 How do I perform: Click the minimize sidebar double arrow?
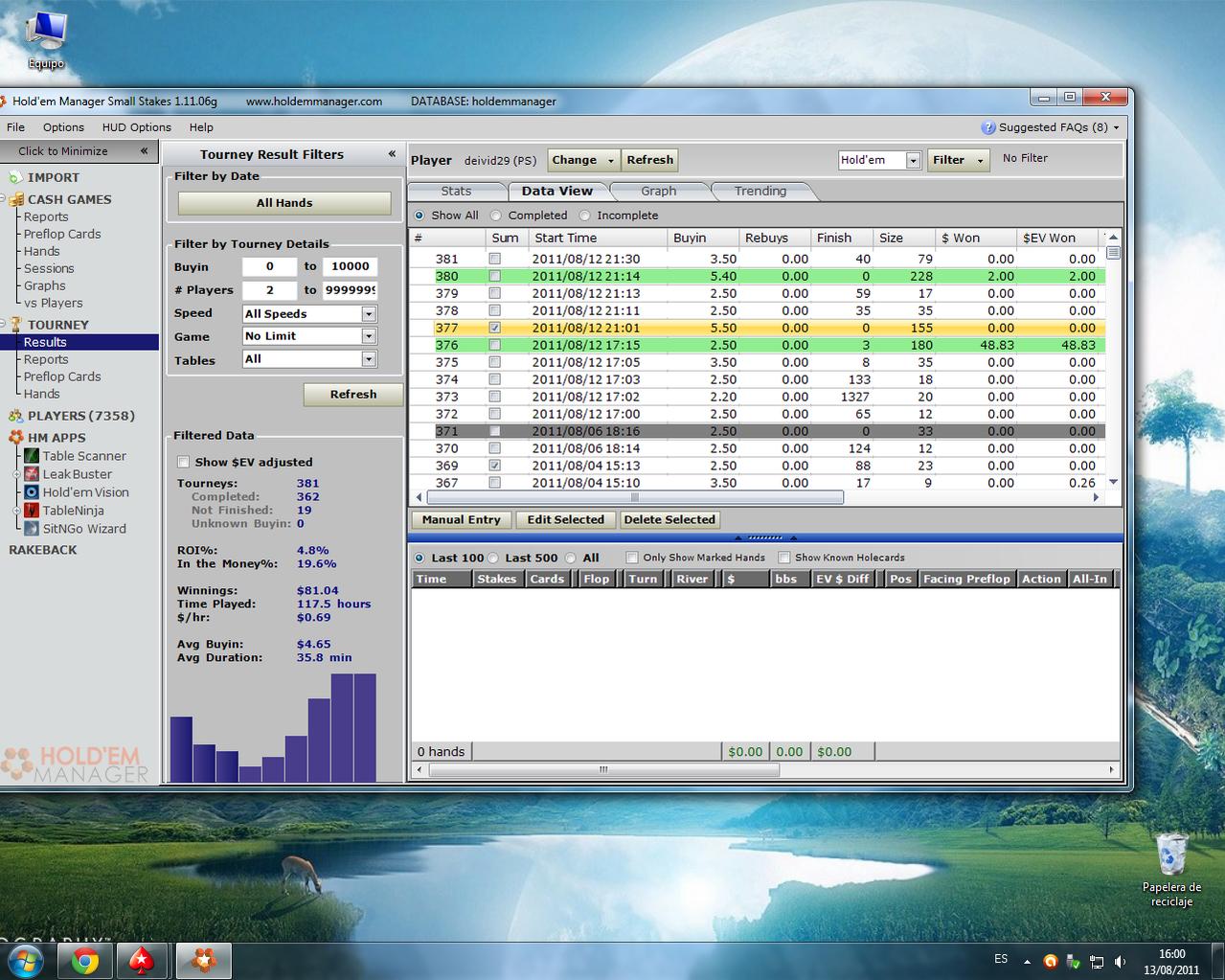tap(144, 150)
